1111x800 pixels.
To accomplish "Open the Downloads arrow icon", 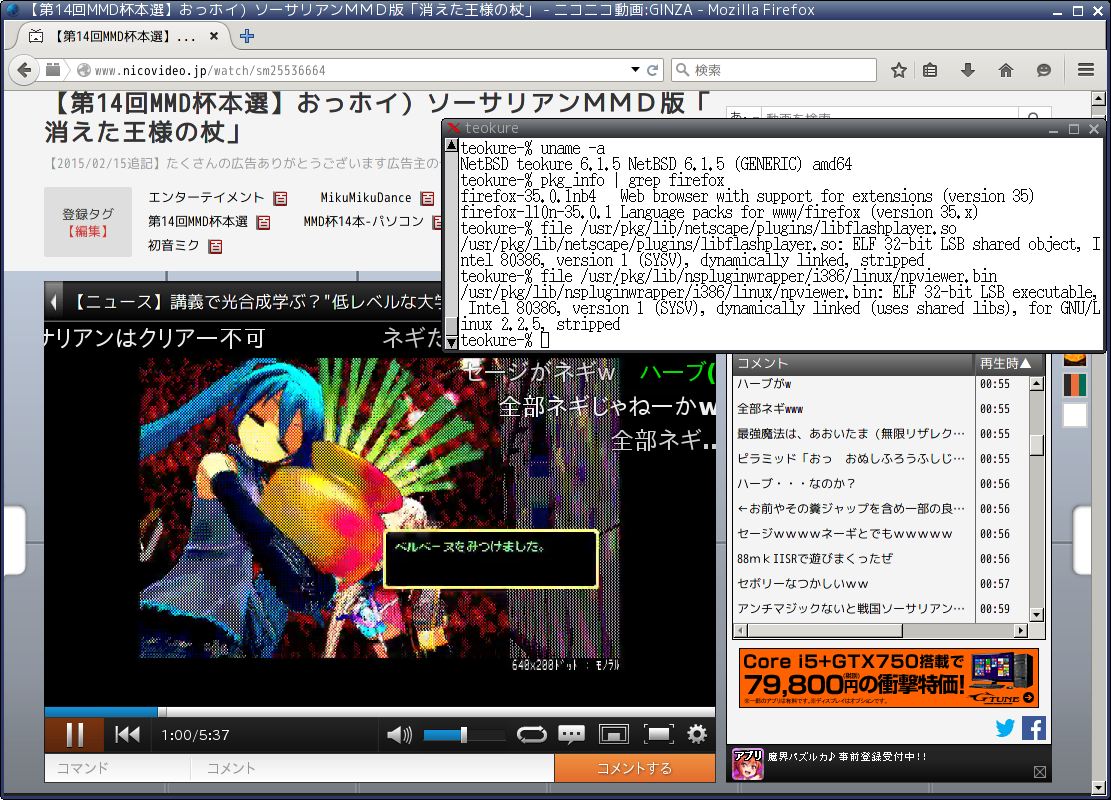I will (968, 69).
